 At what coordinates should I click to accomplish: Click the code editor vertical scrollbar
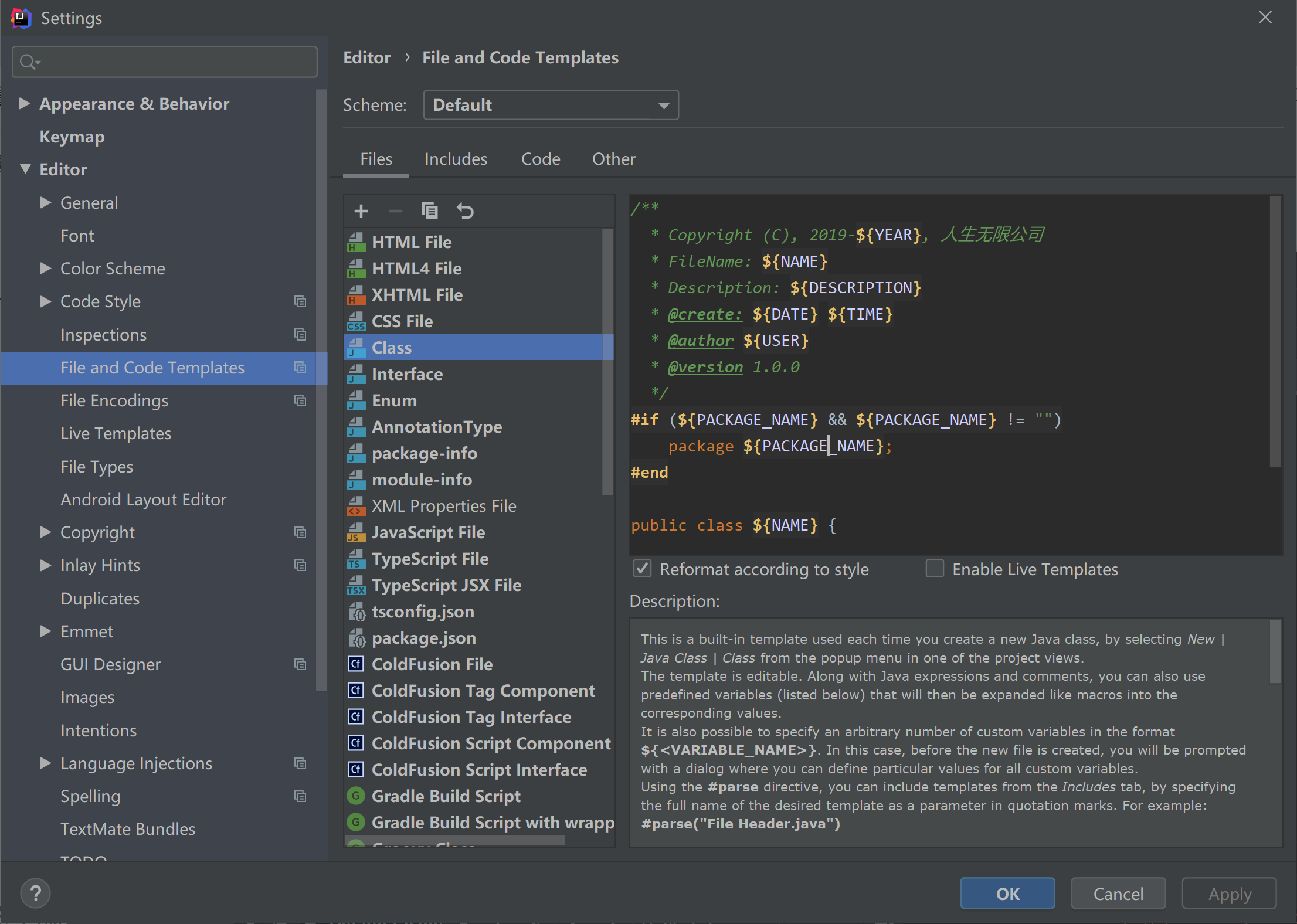coord(1275,331)
